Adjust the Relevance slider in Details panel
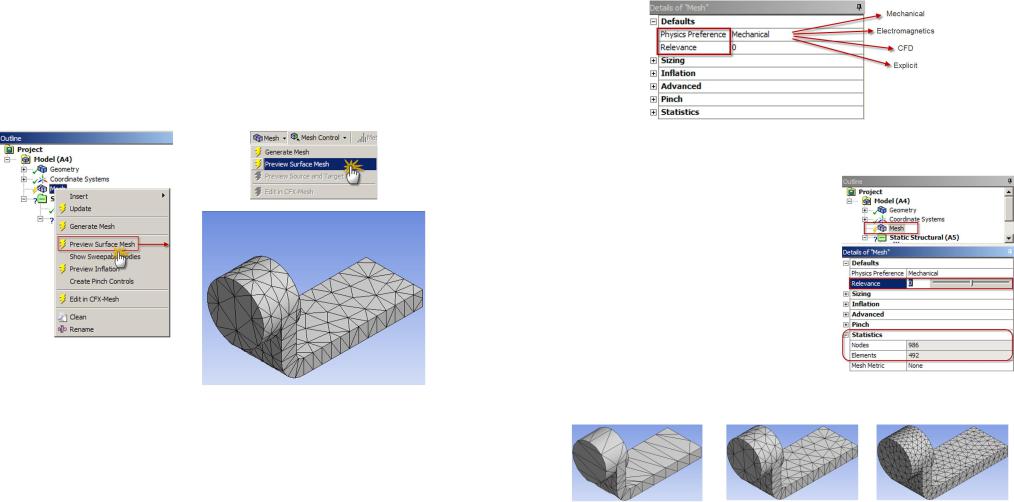 pyautogui.click(x=971, y=283)
